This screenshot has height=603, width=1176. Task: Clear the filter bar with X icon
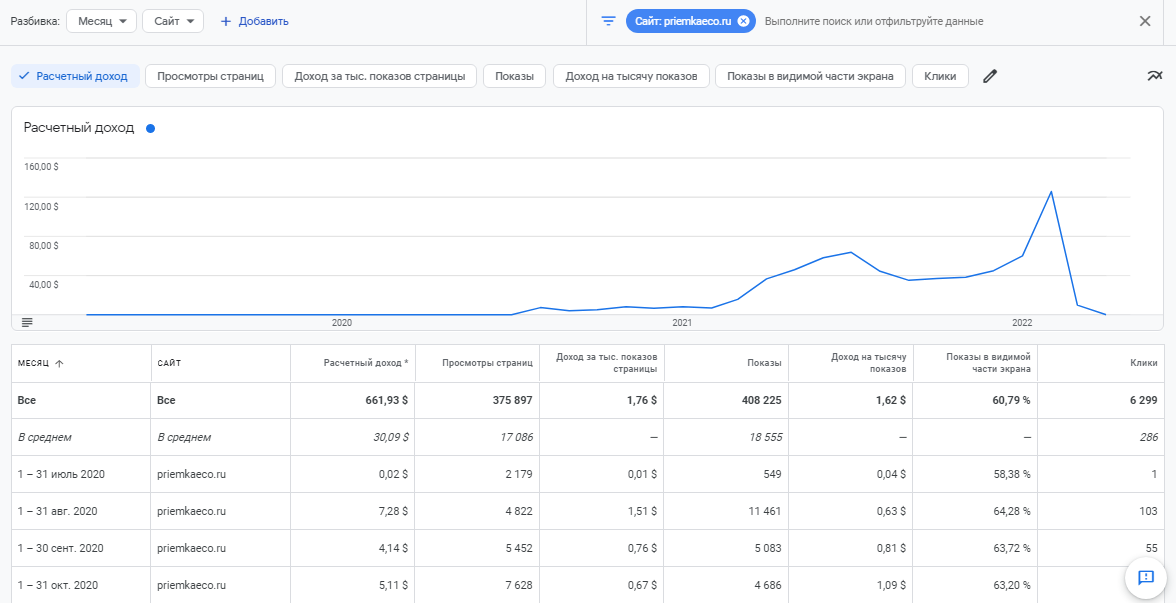pyautogui.click(x=1145, y=21)
